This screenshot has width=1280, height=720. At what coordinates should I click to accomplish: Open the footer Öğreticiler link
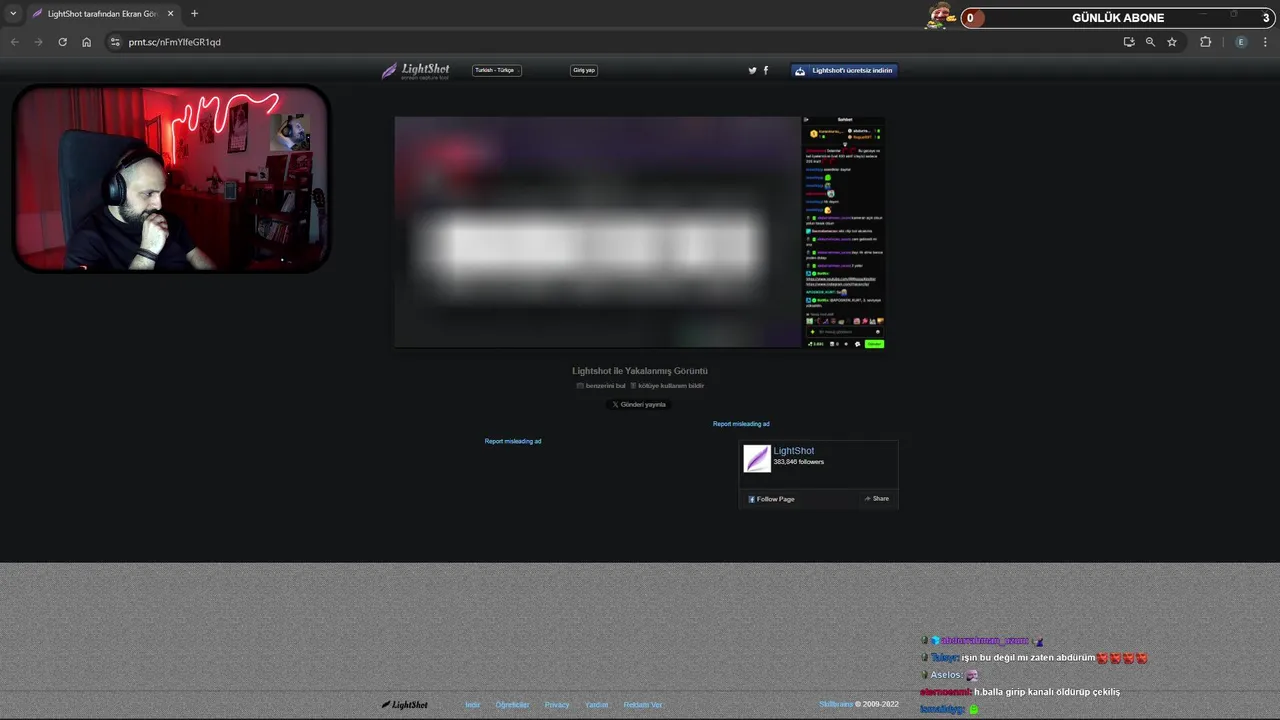512,705
